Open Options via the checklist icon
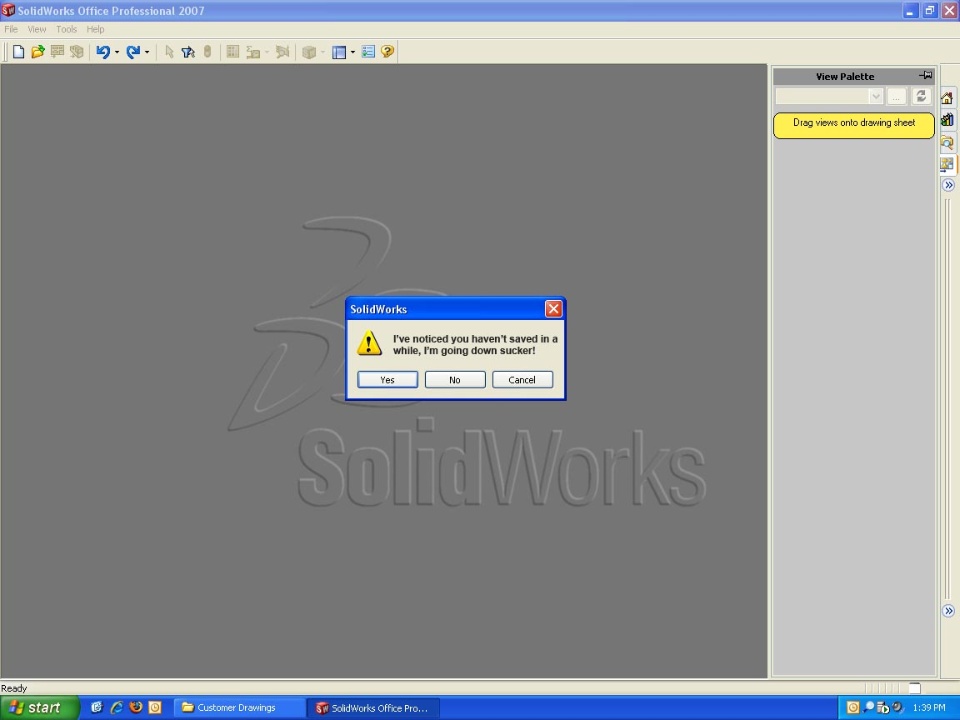 (x=368, y=52)
